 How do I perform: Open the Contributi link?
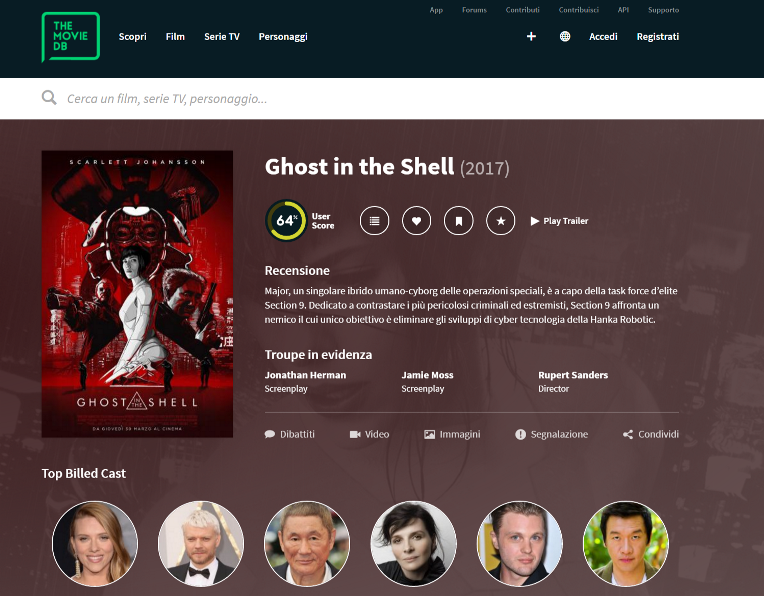pyautogui.click(x=522, y=10)
